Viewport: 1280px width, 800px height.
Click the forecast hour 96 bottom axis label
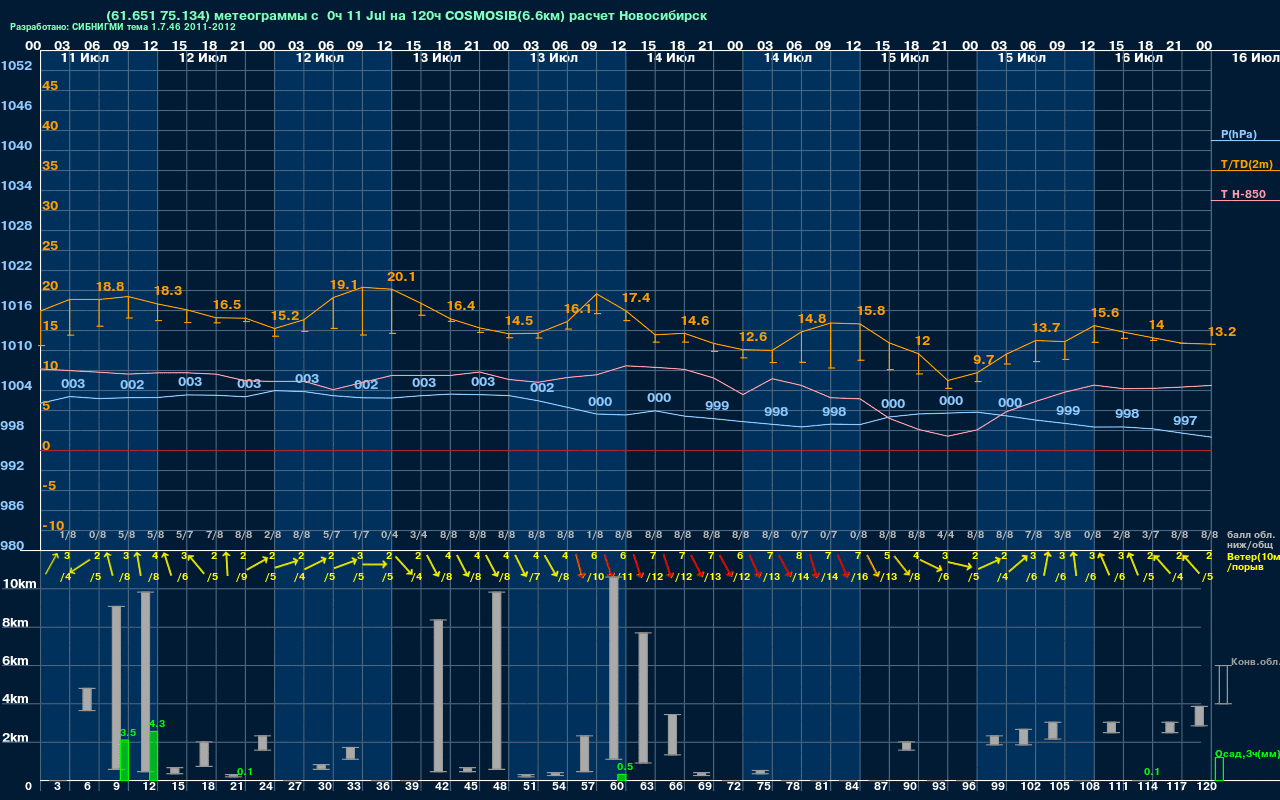pos(968,787)
